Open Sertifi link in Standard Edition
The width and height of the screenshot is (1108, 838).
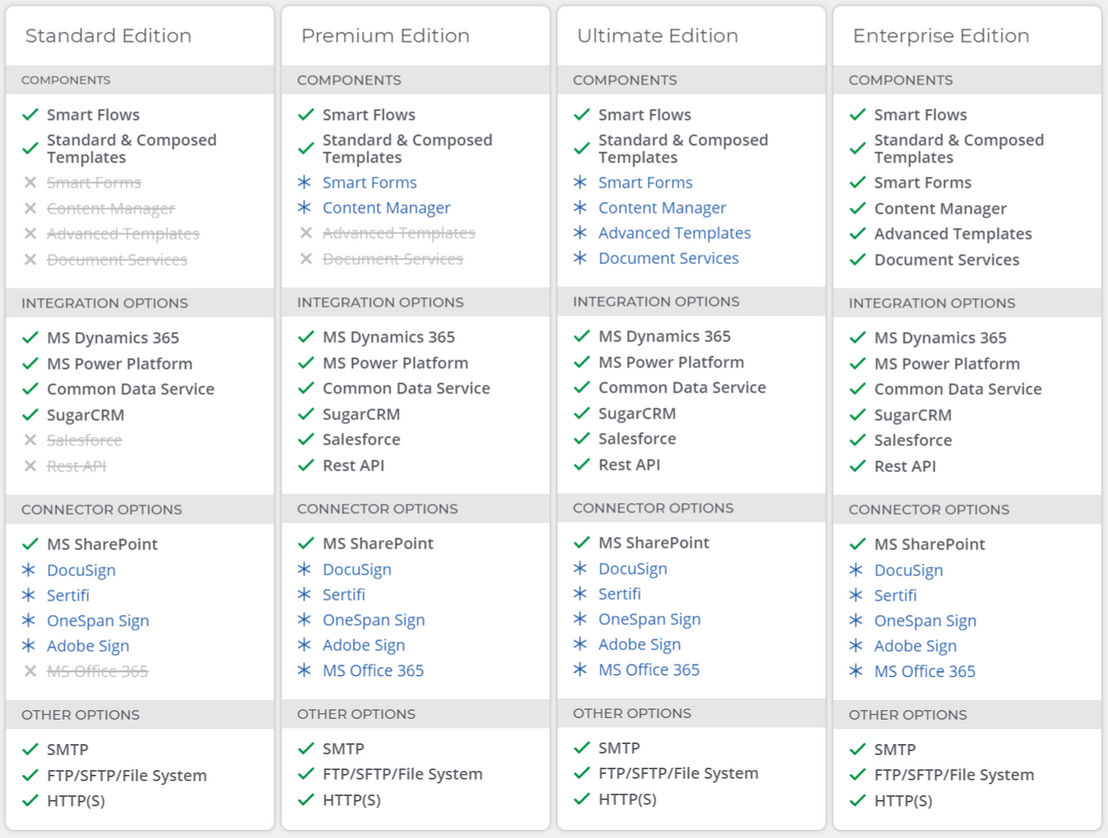click(x=68, y=596)
